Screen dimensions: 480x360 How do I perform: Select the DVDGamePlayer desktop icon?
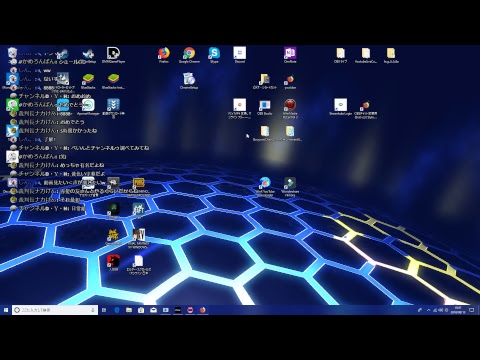pyautogui.click(x=113, y=54)
